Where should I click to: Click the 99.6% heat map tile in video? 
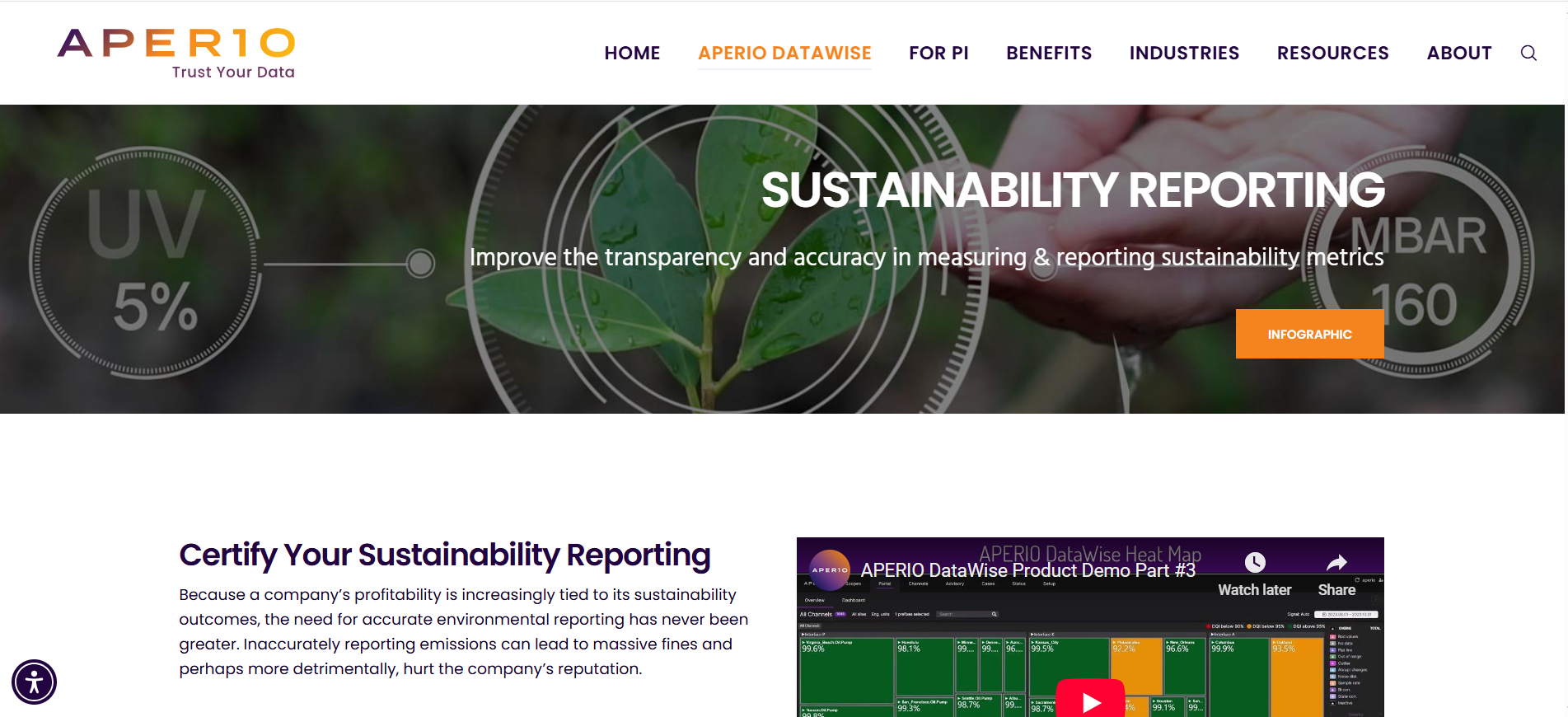847,670
